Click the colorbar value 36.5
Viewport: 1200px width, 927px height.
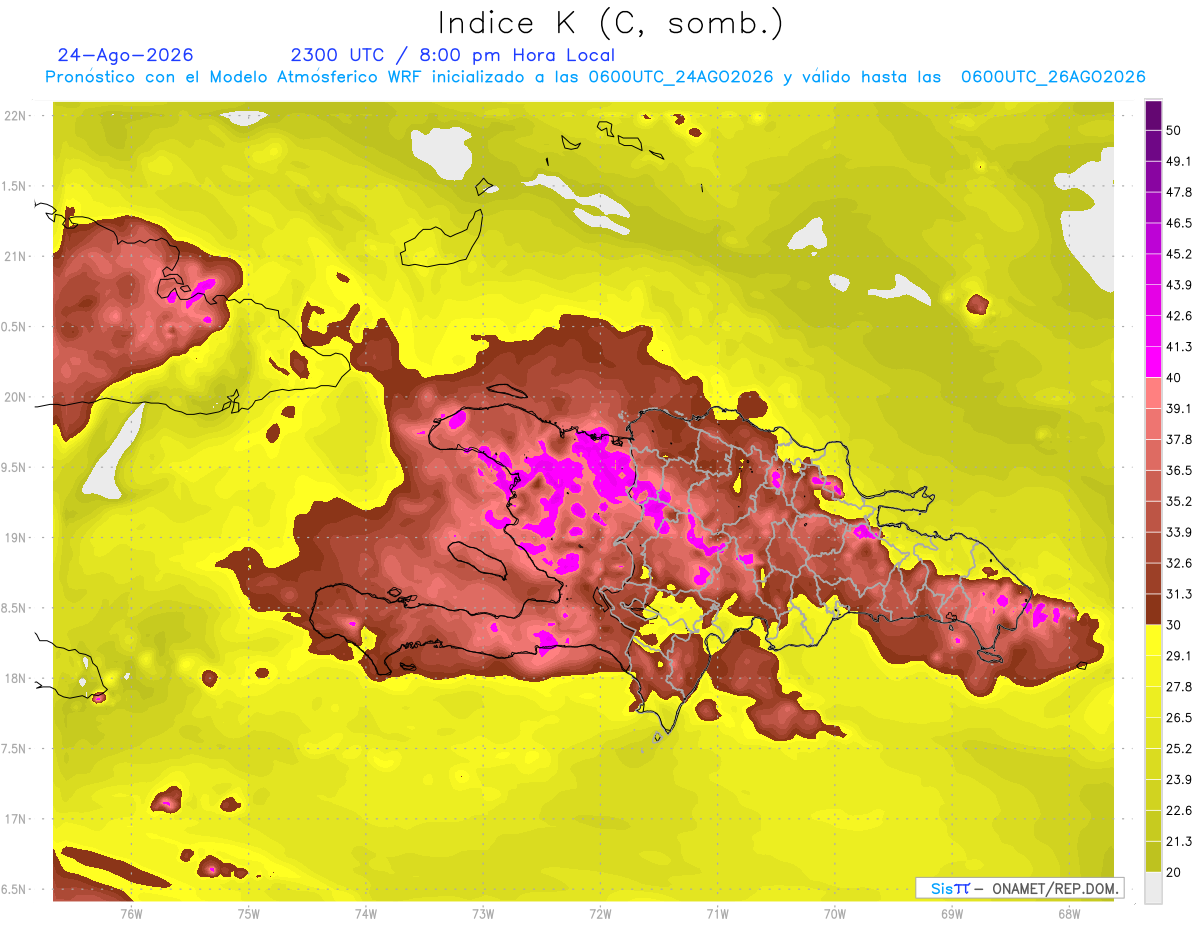click(1179, 470)
